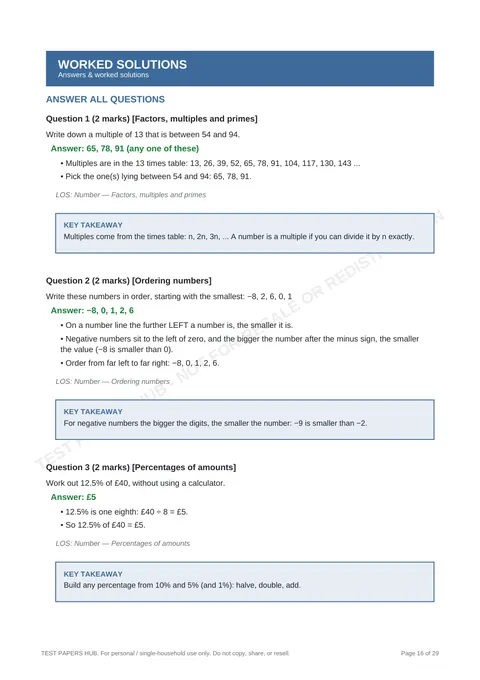This screenshot has height=680, width=480.
Task: Click the Question 1 Factors, multiples heading
Action: [x=152, y=119]
